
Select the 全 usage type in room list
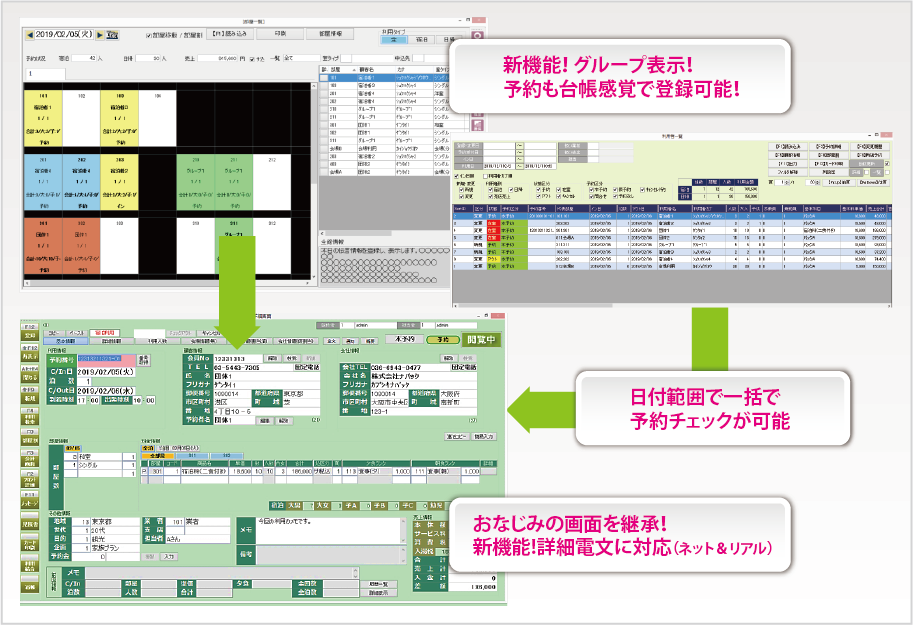(394, 40)
